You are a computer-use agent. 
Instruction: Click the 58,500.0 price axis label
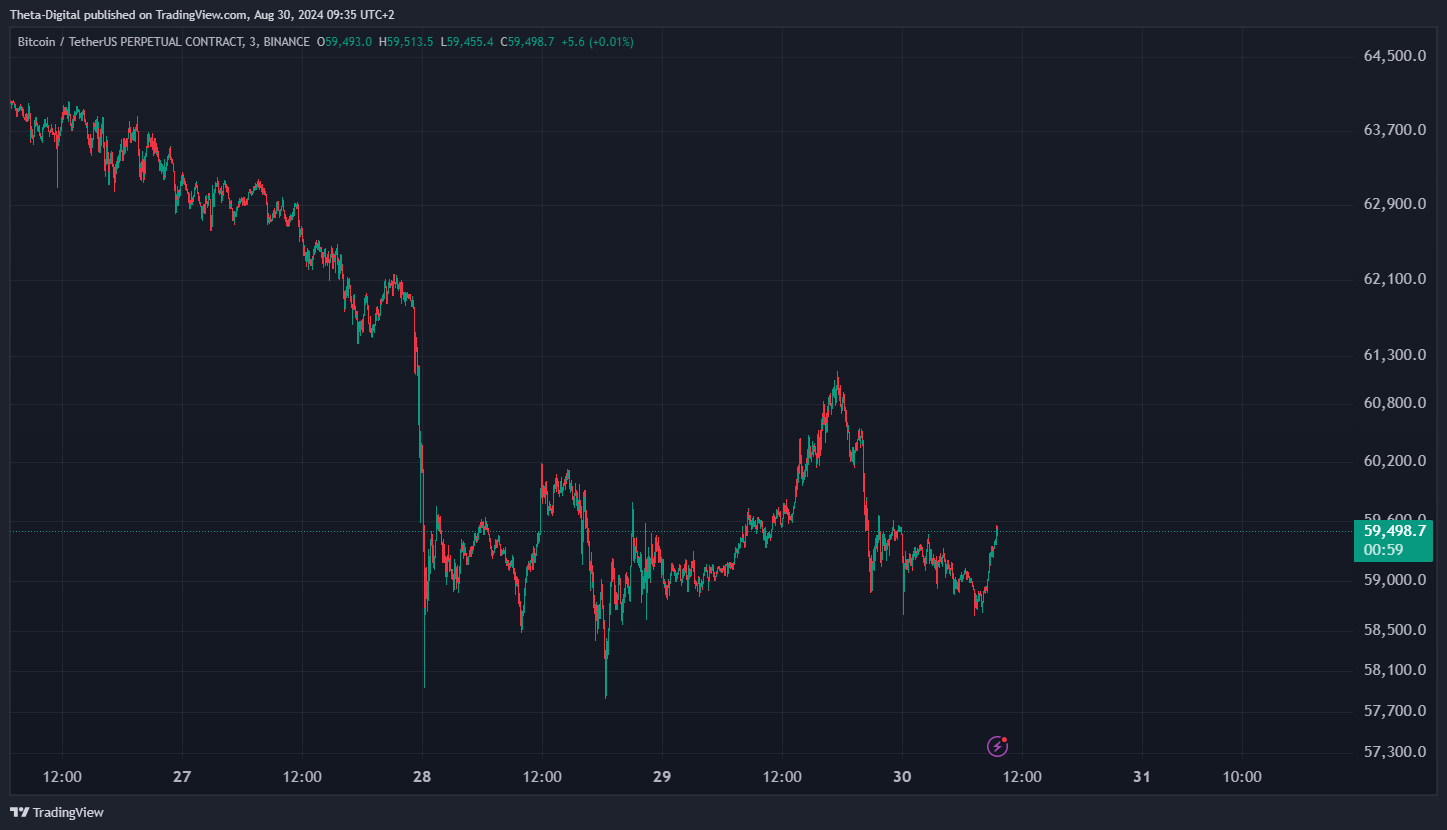pos(1394,630)
